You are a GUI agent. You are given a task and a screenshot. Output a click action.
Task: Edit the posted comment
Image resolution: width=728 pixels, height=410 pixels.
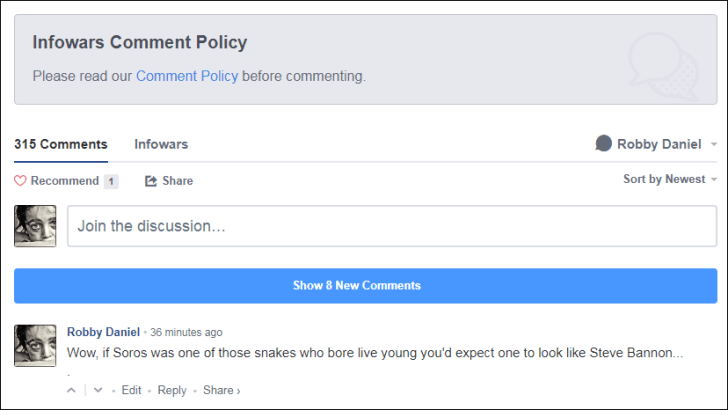point(131,390)
